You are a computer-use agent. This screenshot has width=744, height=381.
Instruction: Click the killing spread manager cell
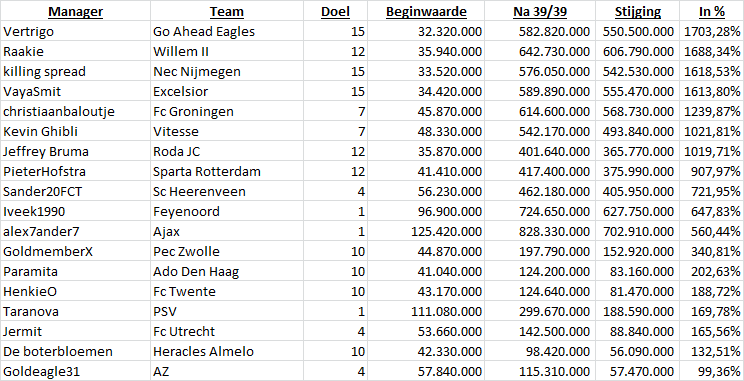pyautogui.click(x=75, y=71)
